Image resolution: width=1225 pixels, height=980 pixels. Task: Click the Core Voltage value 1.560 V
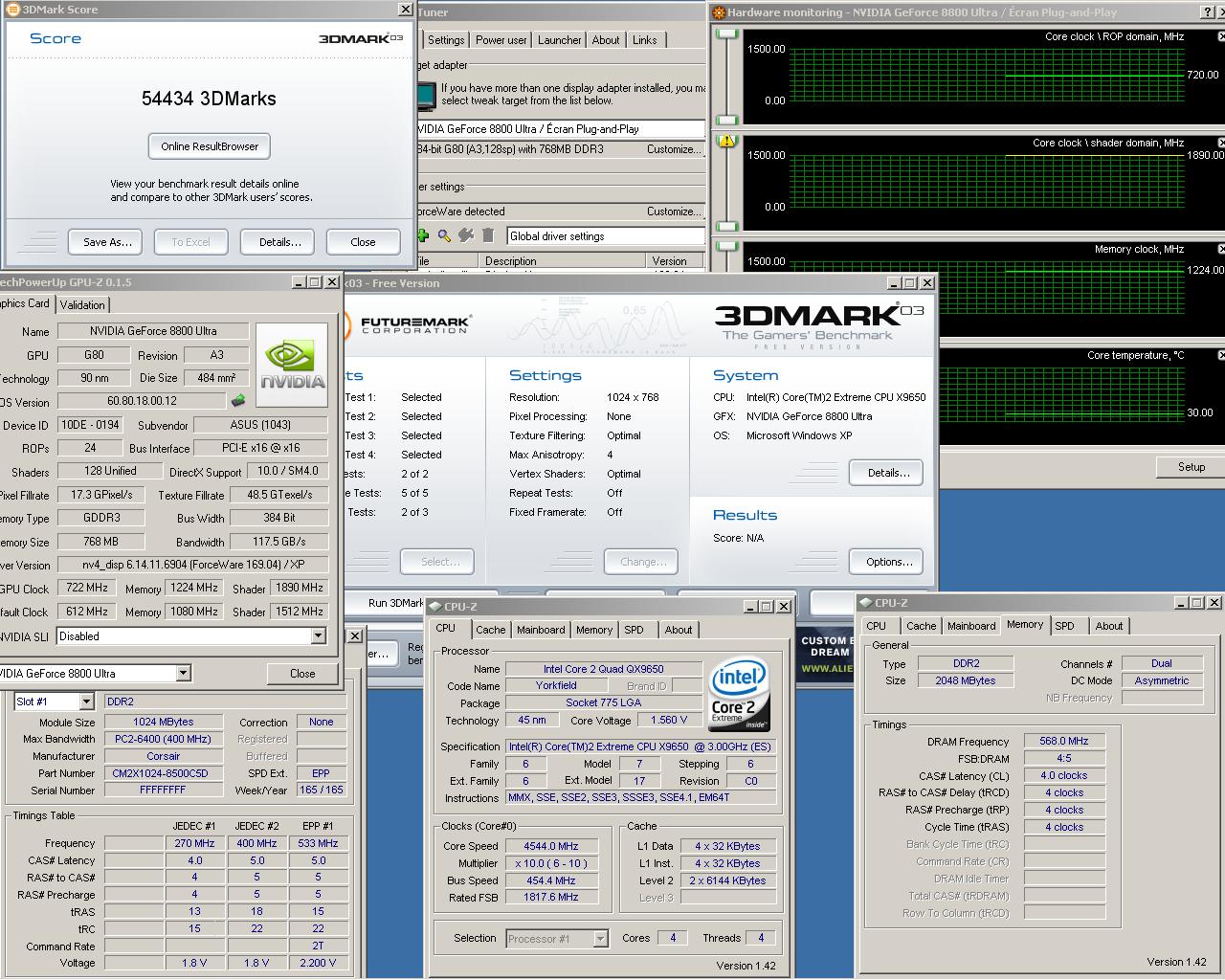point(668,720)
